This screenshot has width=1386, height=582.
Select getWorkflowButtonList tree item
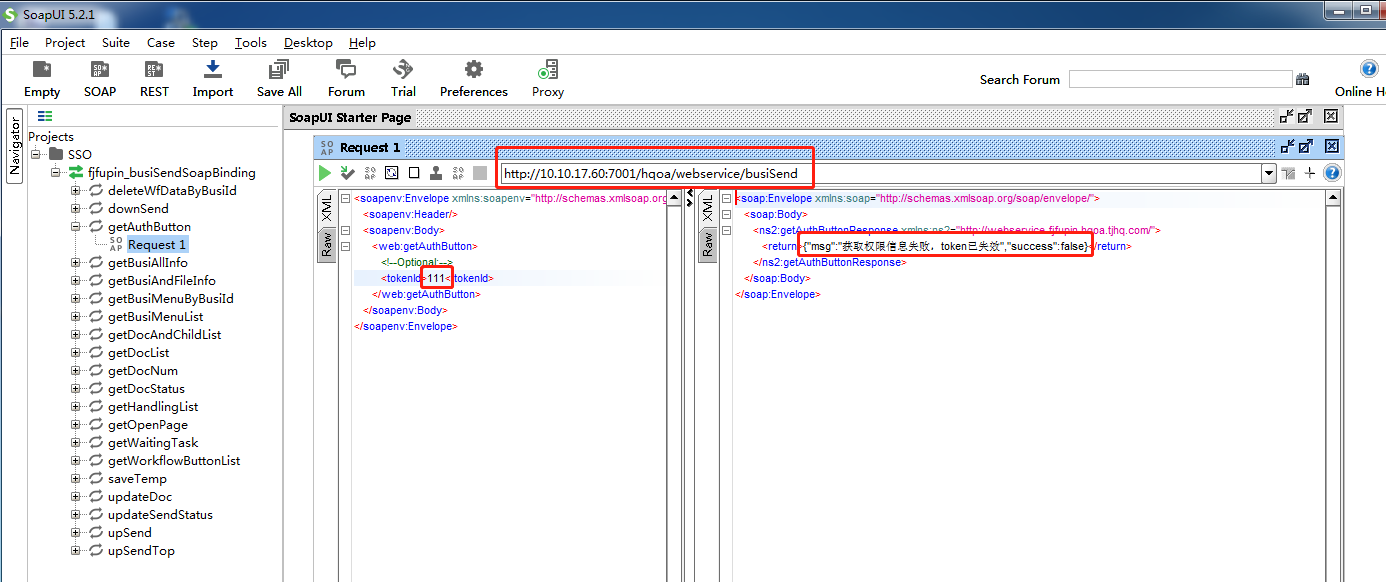click(x=174, y=460)
